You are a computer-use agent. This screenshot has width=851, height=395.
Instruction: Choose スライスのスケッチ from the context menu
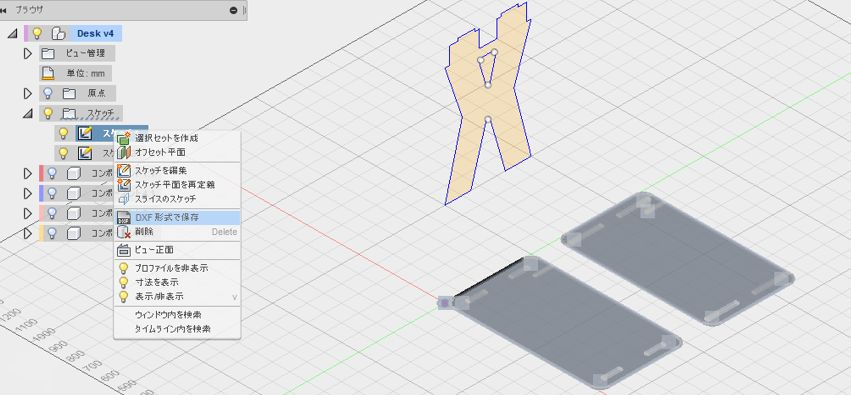(177, 199)
